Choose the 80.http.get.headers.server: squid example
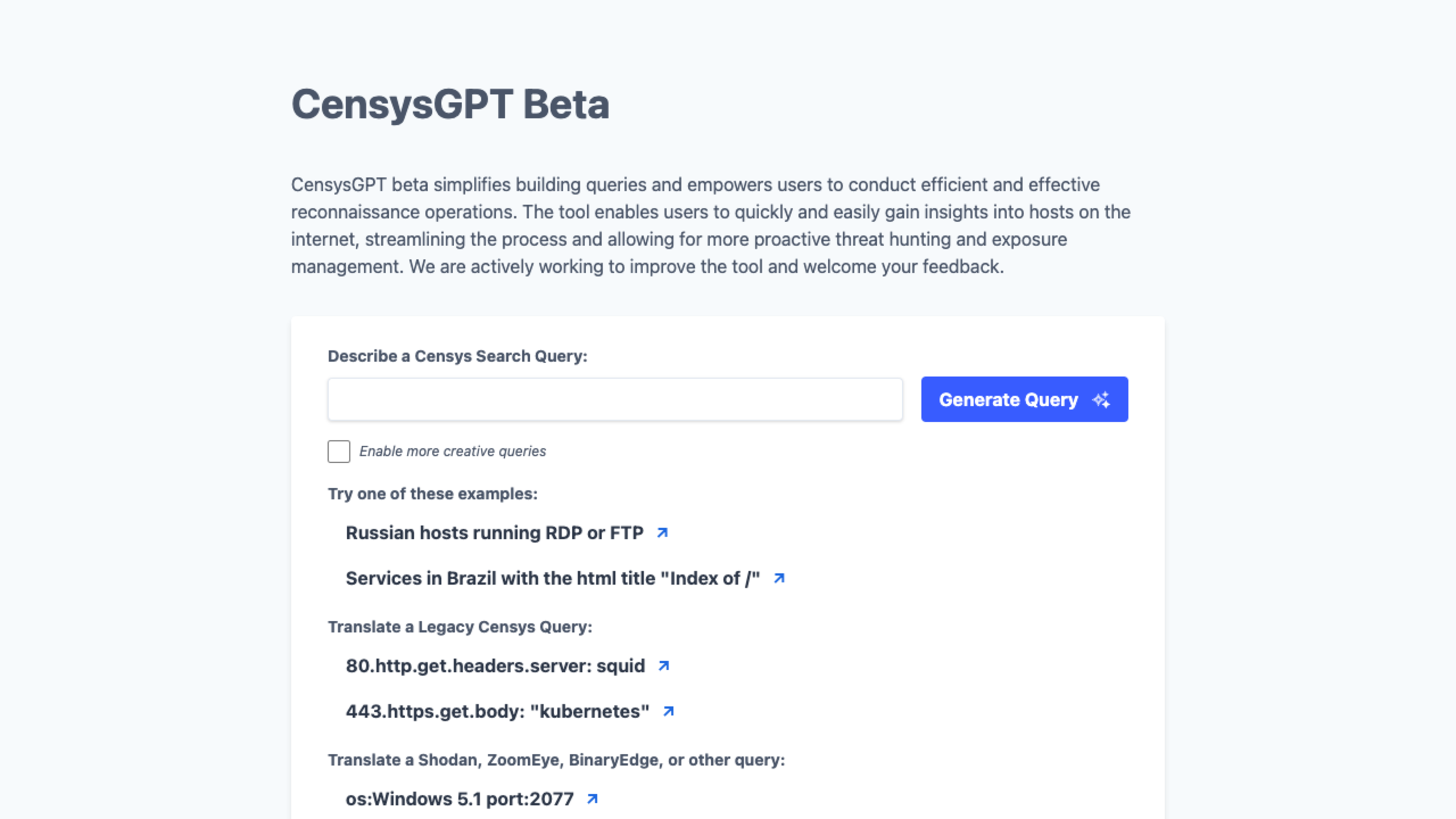Image resolution: width=1456 pixels, height=819 pixels. pos(495,666)
